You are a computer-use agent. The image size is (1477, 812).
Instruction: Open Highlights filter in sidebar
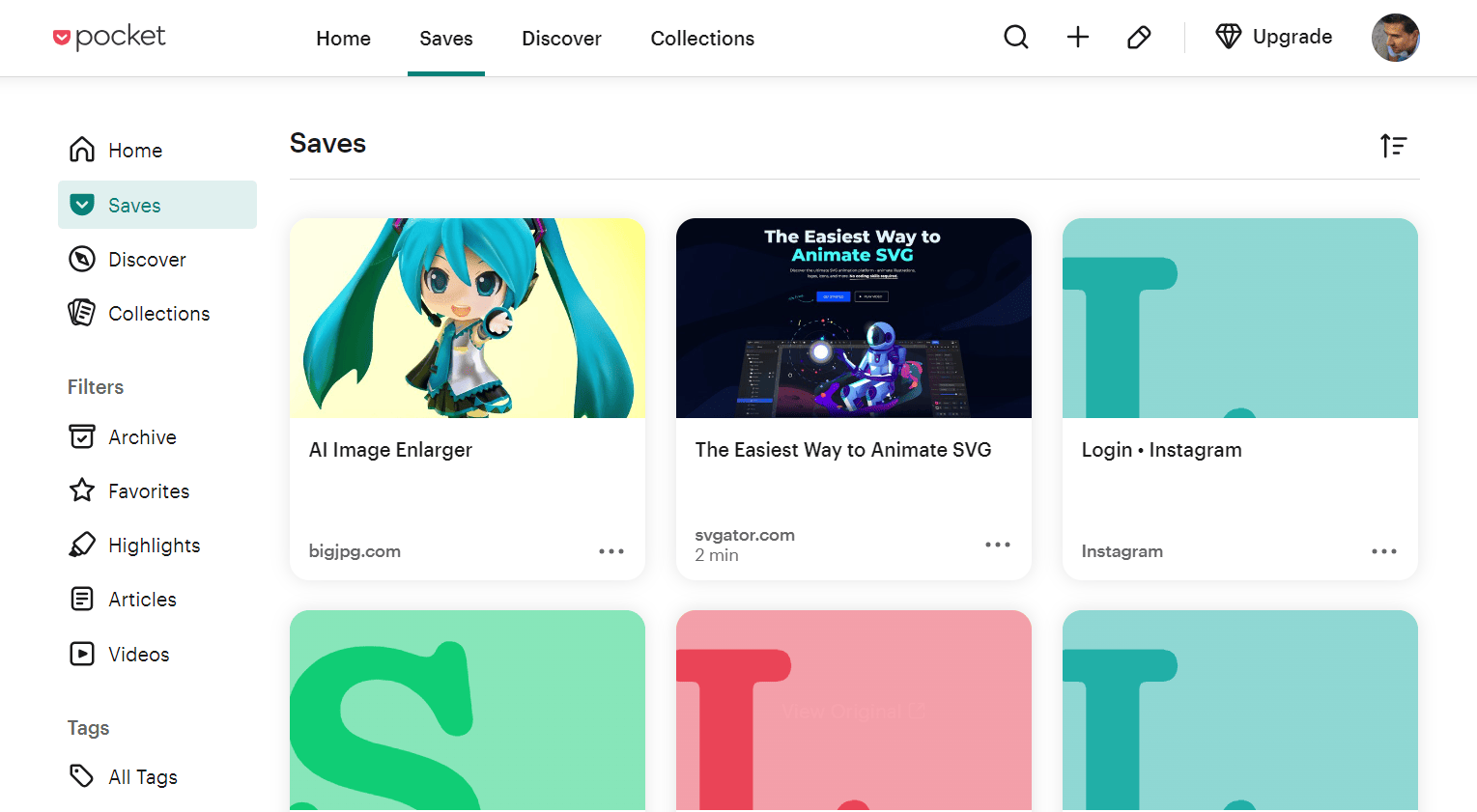click(154, 546)
